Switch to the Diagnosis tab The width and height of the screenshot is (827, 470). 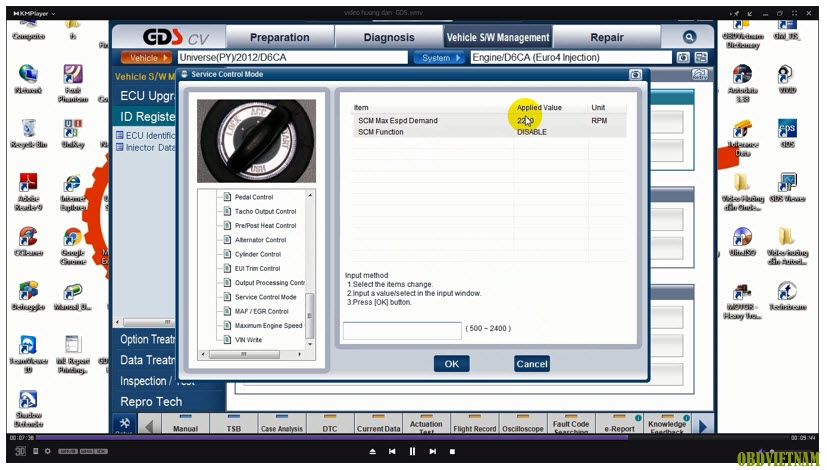point(389,37)
